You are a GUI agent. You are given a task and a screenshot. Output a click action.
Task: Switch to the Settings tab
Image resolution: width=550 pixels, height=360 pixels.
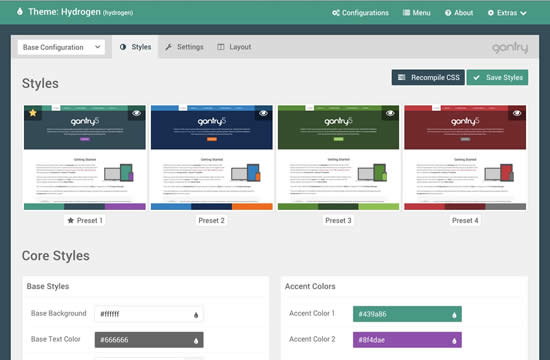184,47
